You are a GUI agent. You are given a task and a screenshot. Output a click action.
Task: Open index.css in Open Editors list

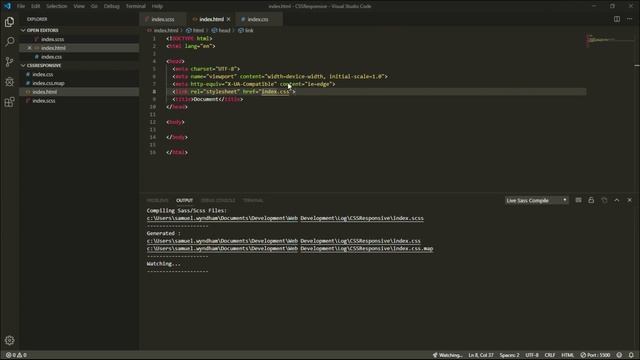79,57
